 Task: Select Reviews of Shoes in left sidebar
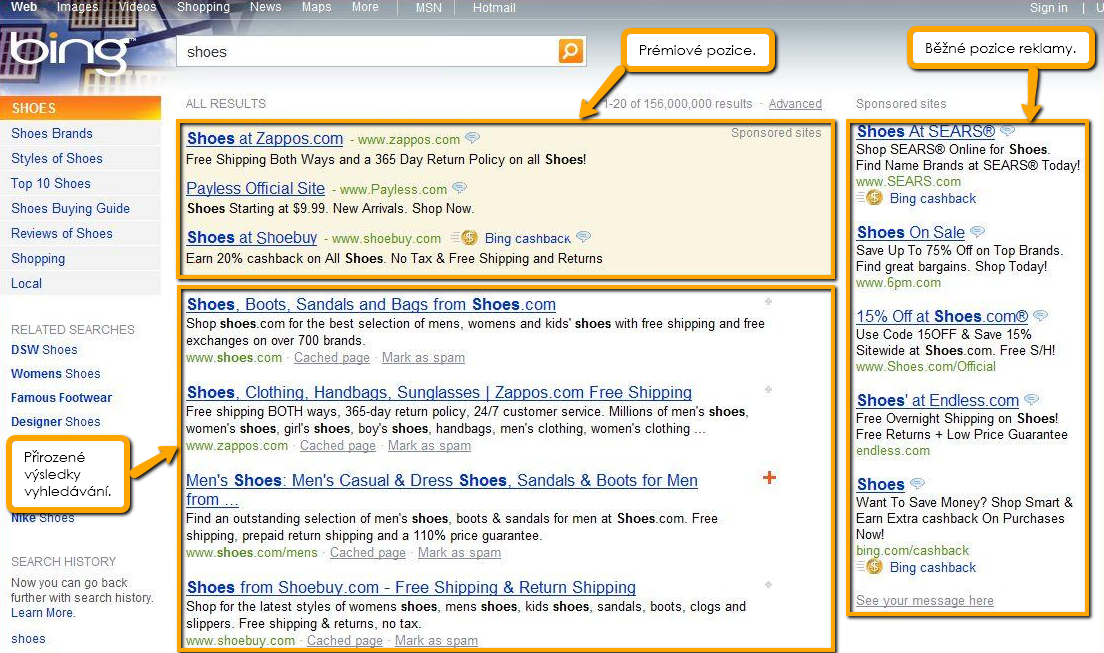[x=62, y=233]
